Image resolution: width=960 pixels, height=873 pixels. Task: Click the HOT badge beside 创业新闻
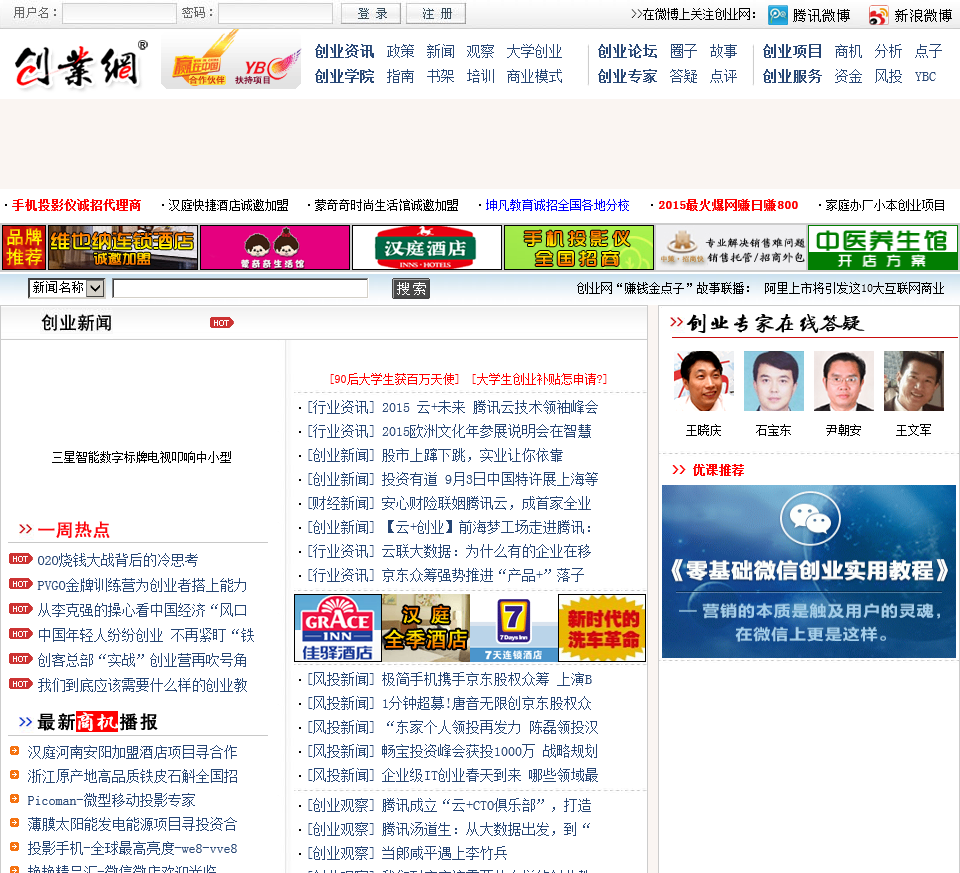[222, 323]
